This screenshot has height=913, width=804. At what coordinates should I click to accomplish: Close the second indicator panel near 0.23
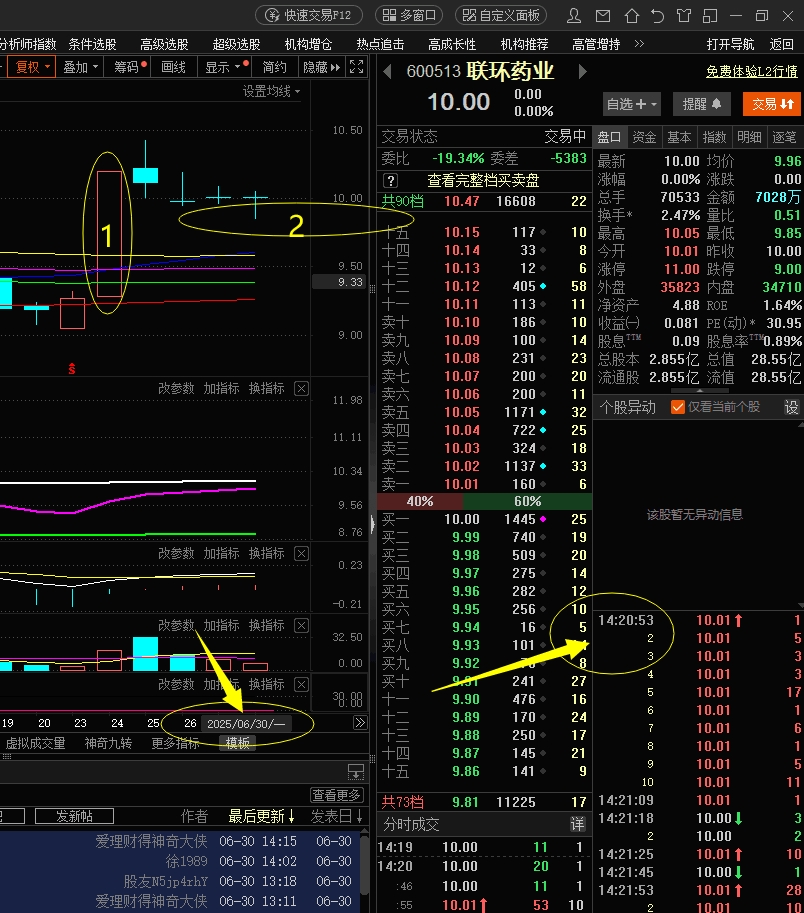[301, 553]
